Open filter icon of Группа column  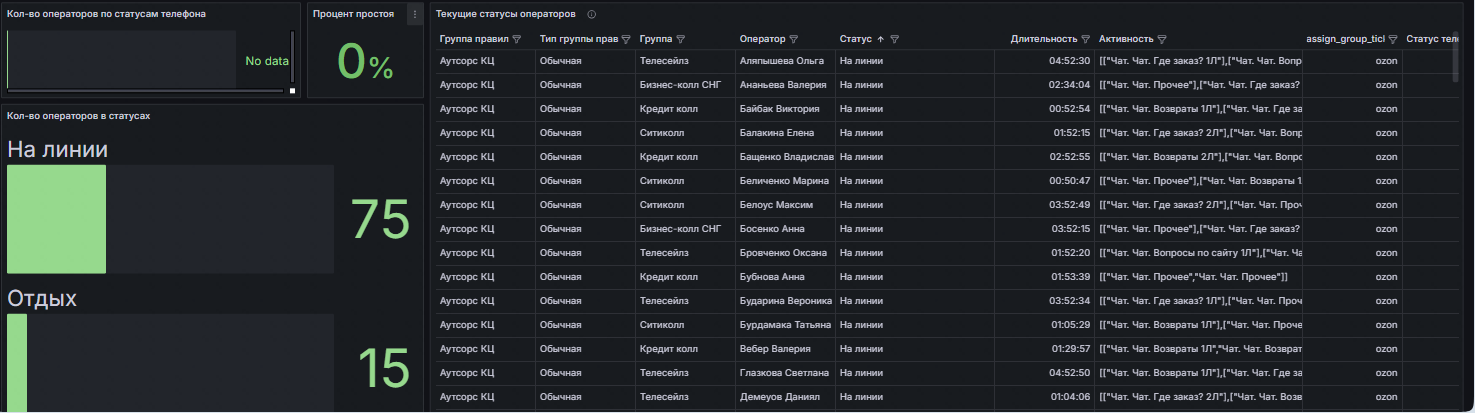[x=680, y=39]
